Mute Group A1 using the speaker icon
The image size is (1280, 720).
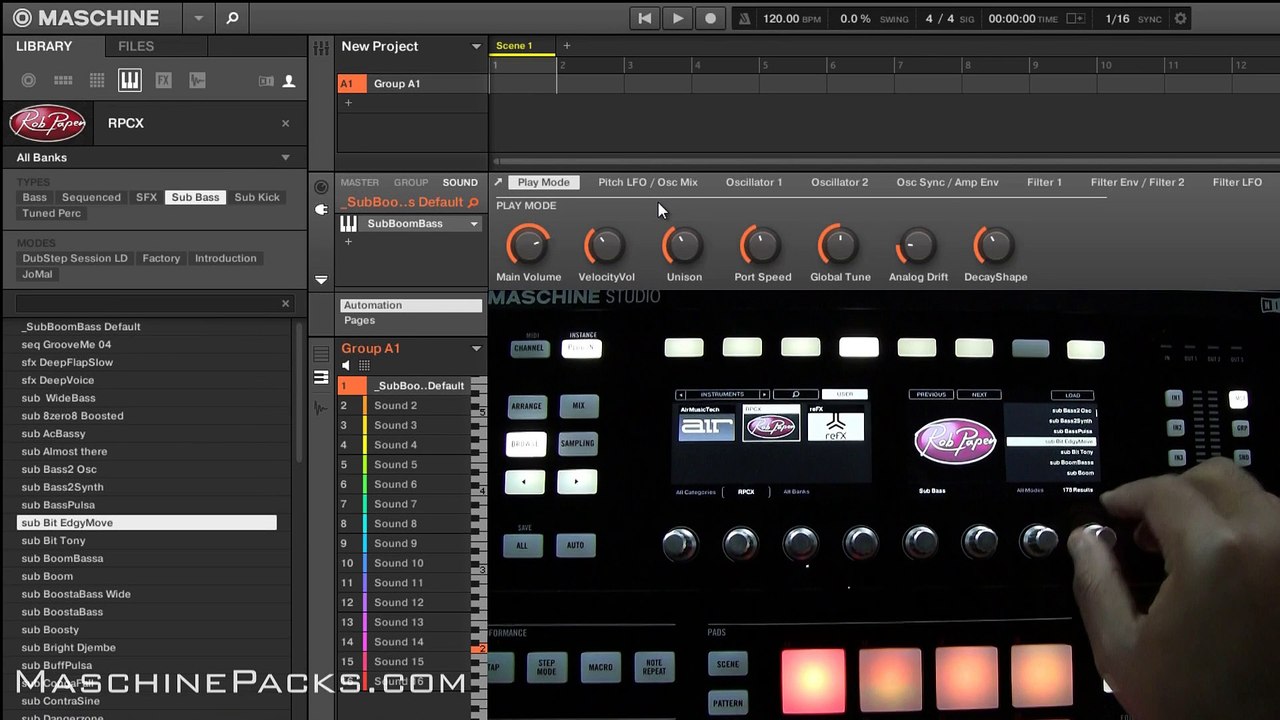[348, 366]
